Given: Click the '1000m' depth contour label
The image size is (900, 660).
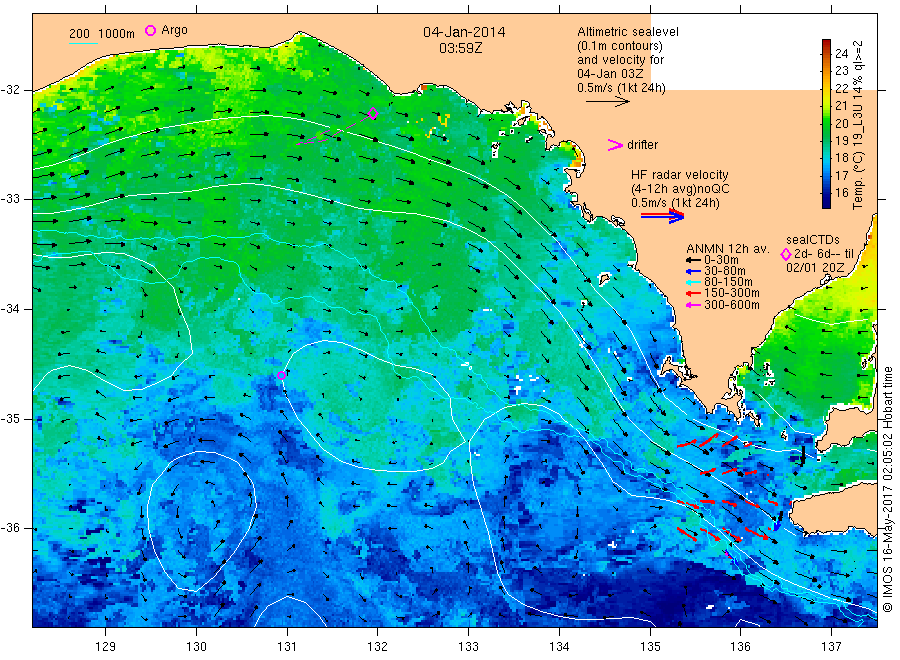Looking at the screenshot, I should [x=117, y=34].
